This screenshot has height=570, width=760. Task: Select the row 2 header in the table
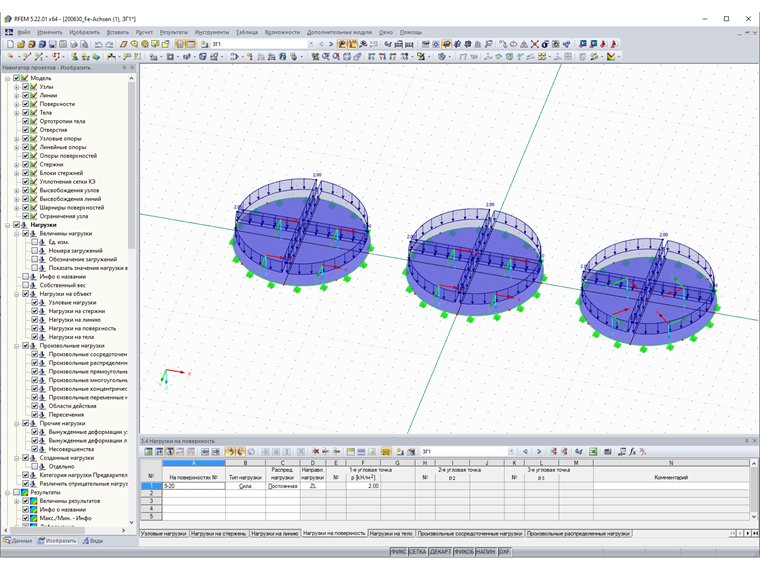click(x=151, y=493)
